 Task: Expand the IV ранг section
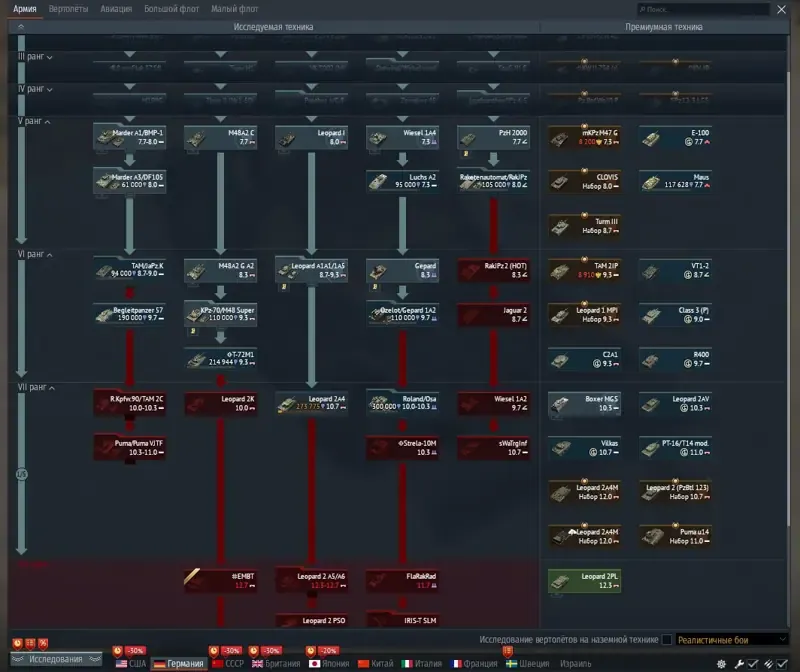(x=35, y=89)
